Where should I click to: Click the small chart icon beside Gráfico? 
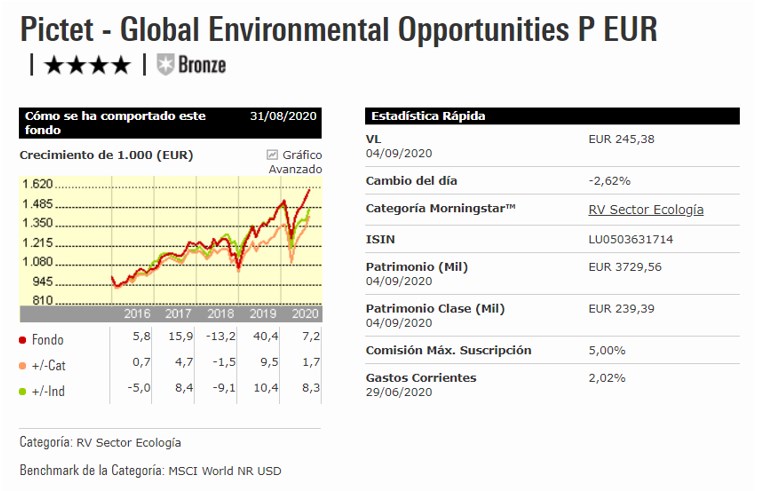click(272, 155)
